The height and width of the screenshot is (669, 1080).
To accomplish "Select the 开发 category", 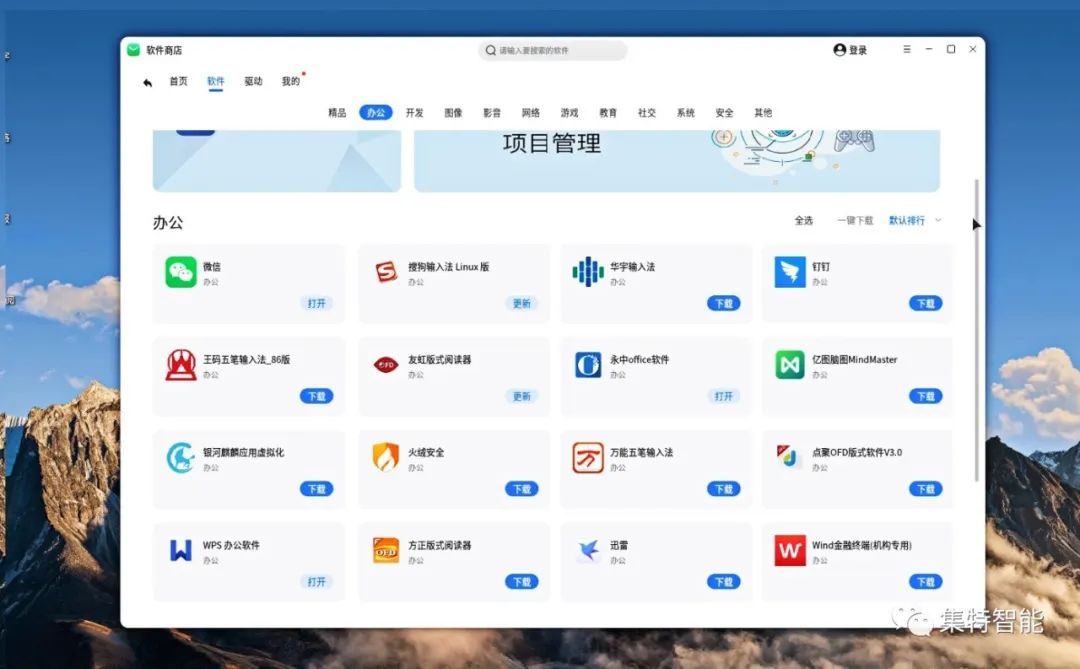I will [415, 112].
